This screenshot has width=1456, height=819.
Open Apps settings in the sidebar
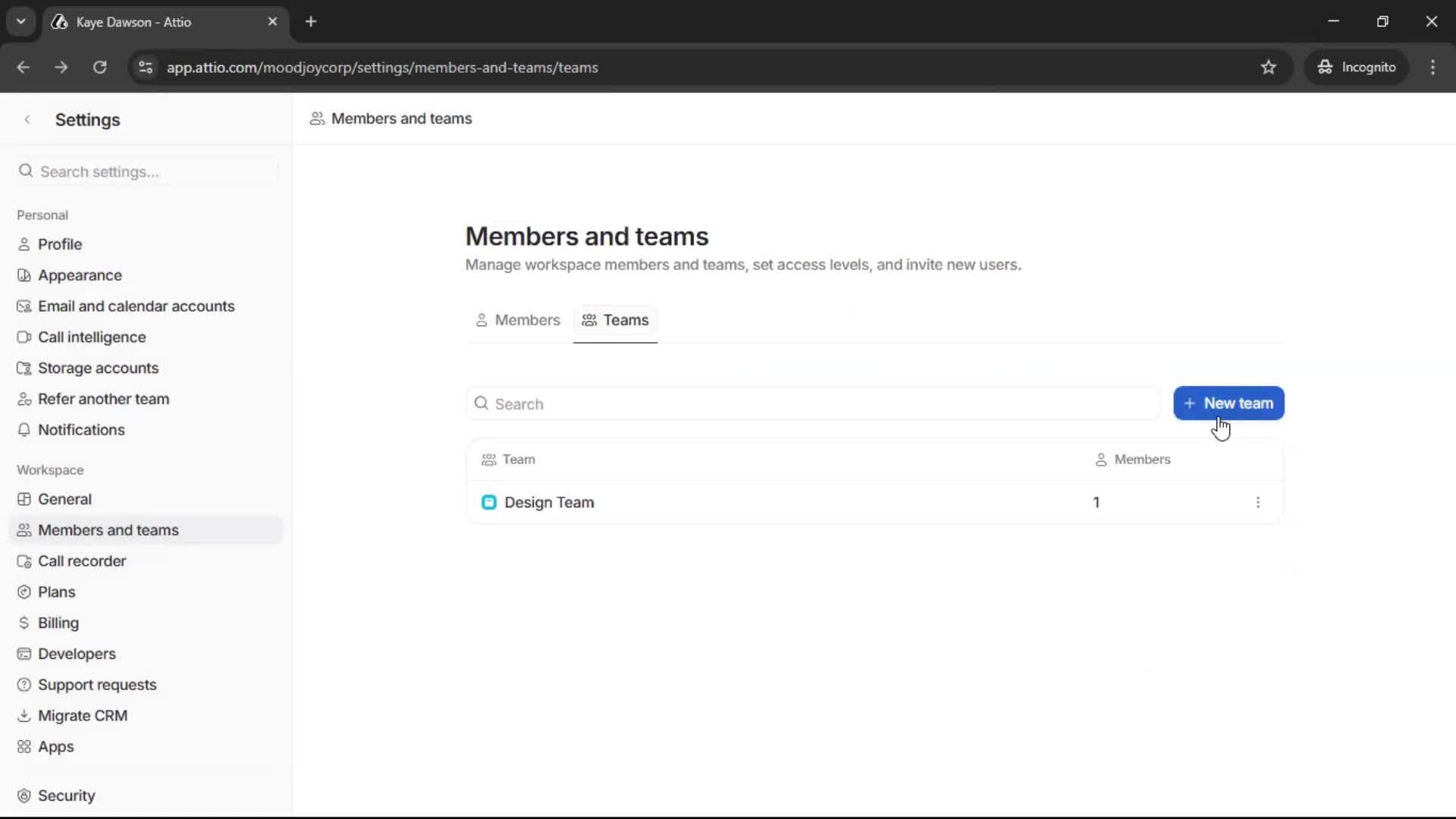point(56,746)
